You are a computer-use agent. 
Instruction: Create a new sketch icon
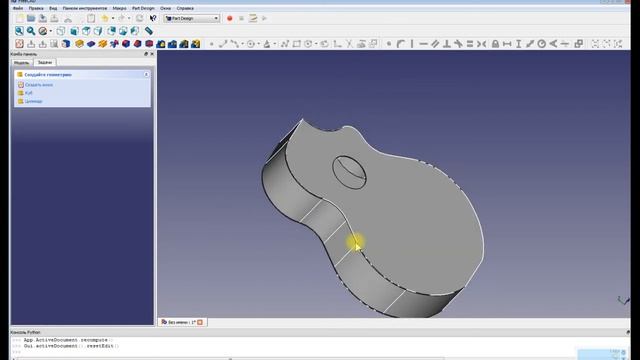tap(19, 44)
